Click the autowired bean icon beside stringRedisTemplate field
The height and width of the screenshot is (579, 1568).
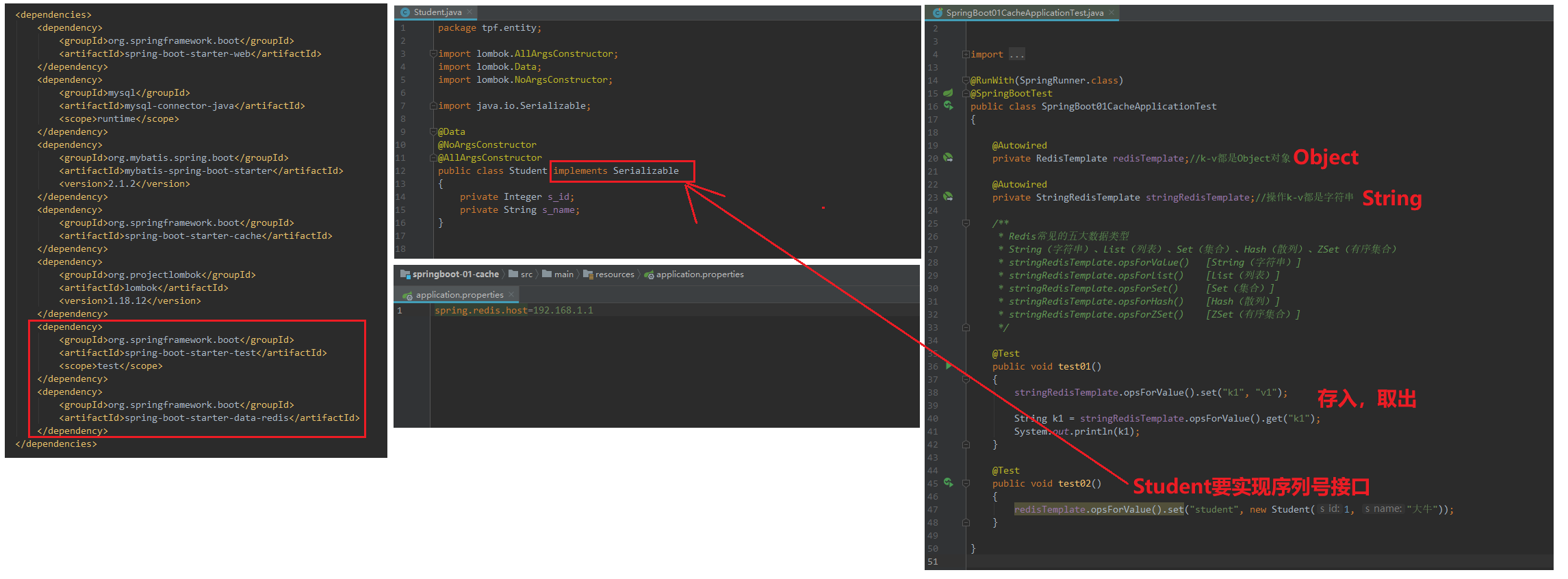949,196
